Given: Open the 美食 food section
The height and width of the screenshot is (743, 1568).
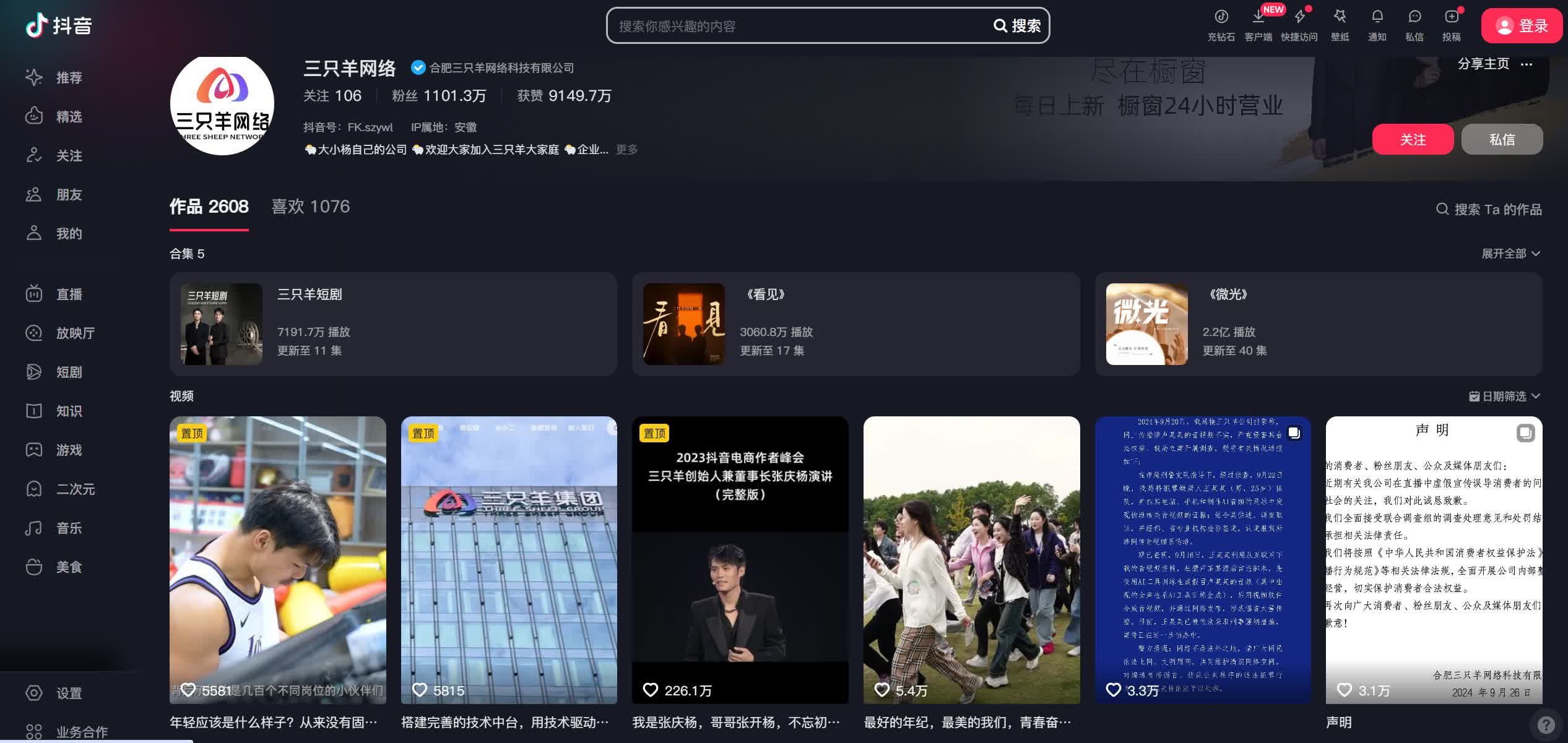Looking at the screenshot, I should pyautogui.click(x=54, y=567).
